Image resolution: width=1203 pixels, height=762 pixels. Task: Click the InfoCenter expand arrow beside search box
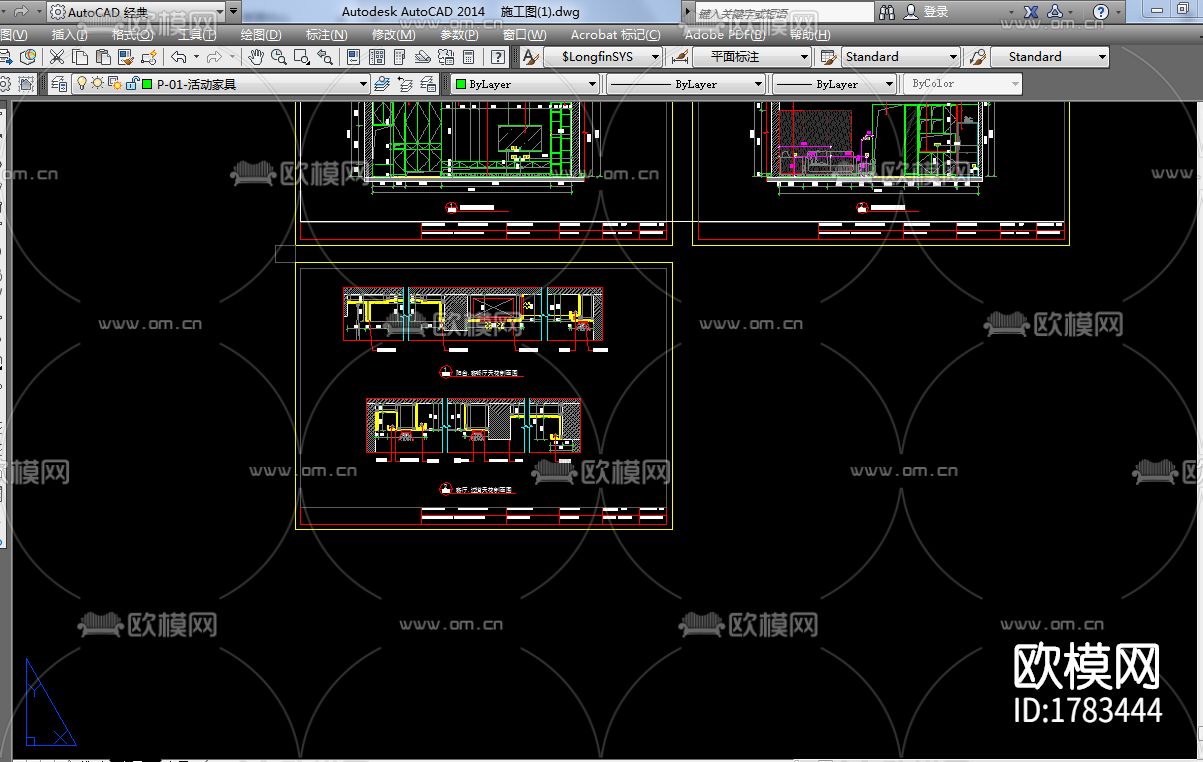pyautogui.click(x=687, y=12)
